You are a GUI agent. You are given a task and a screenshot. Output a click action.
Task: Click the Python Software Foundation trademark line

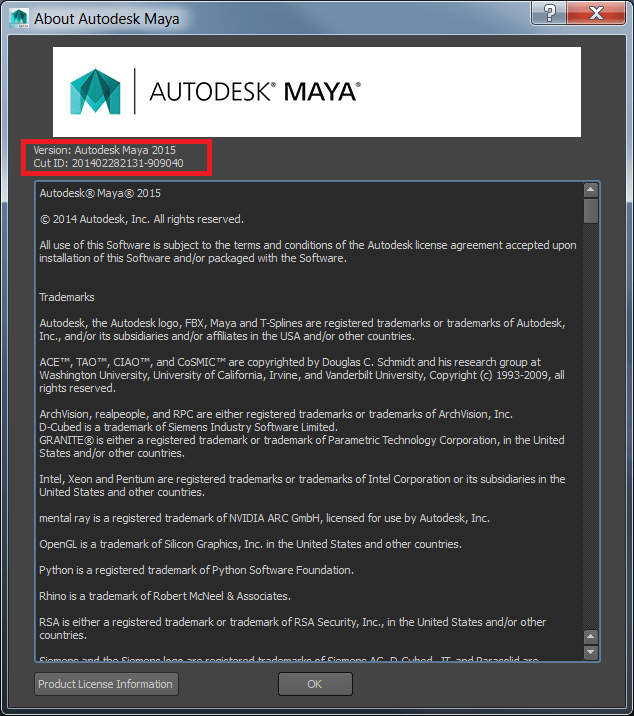[196, 570]
